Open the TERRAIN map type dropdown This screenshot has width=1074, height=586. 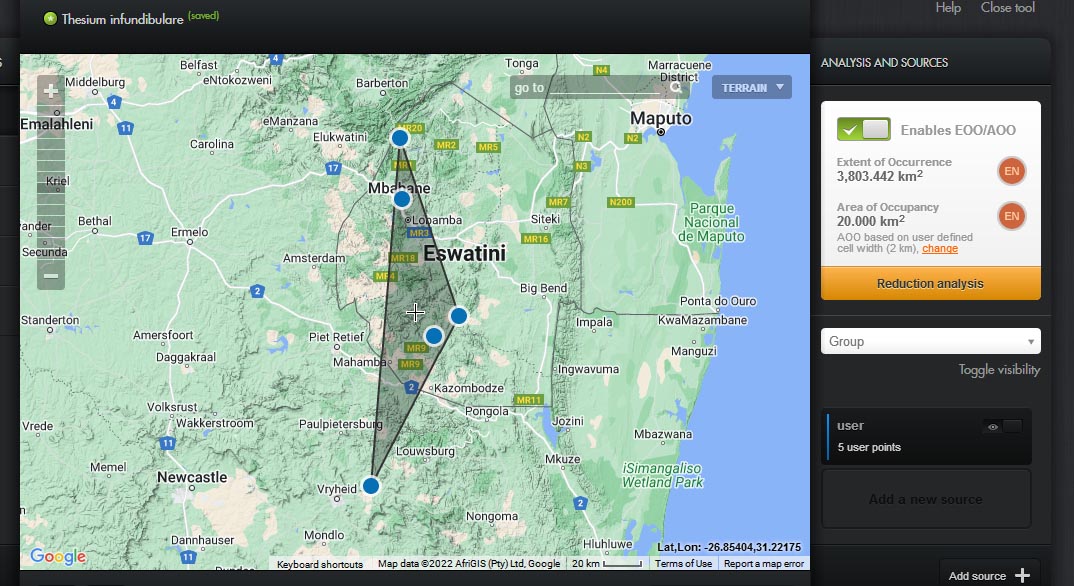click(751, 88)
